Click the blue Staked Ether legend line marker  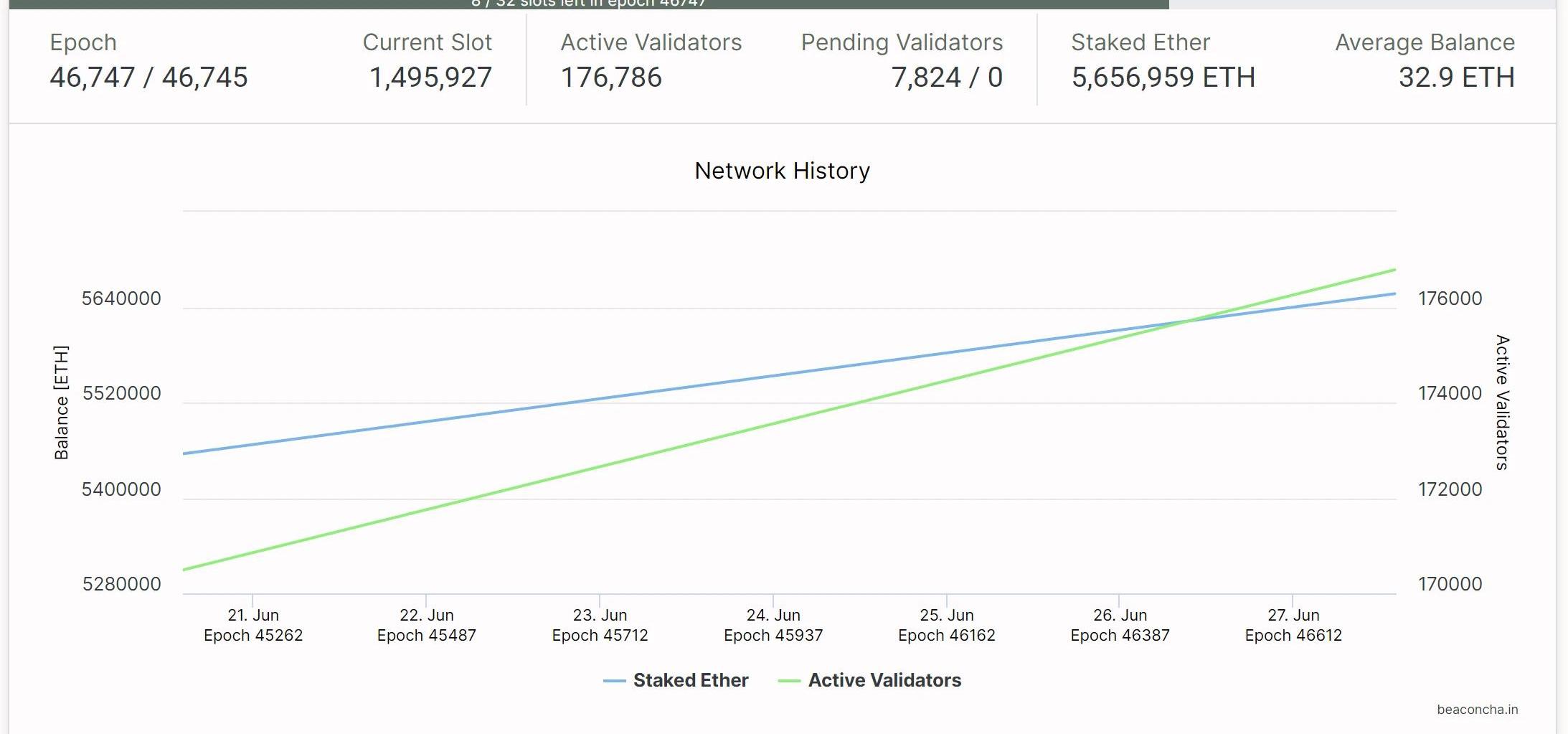point(615,681)
